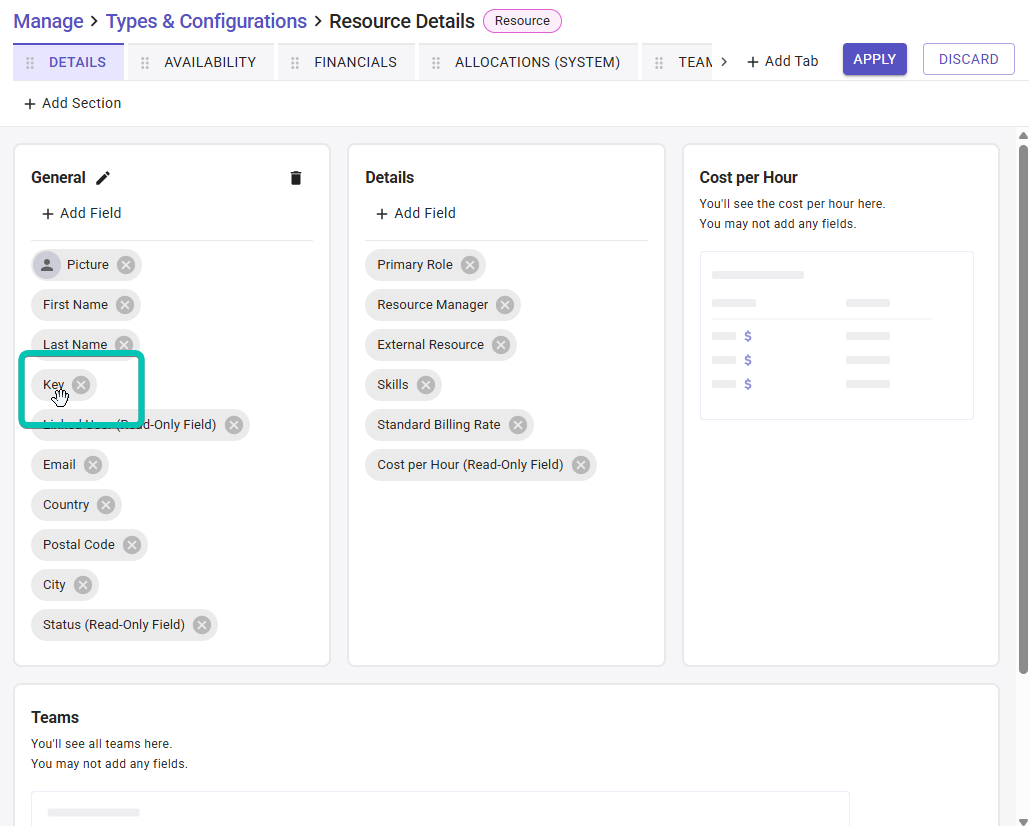Add a new tab

point(782,62)
